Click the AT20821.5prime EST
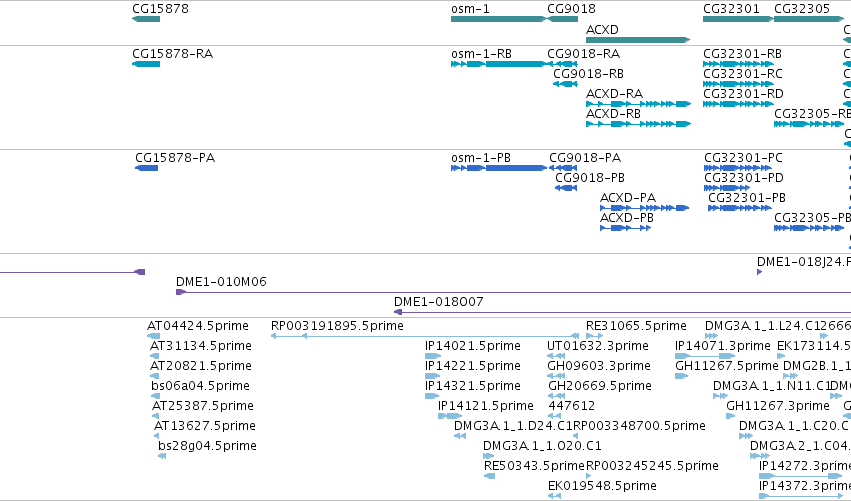Viewport: 851px width, 501px height. [x=155, y=376]
